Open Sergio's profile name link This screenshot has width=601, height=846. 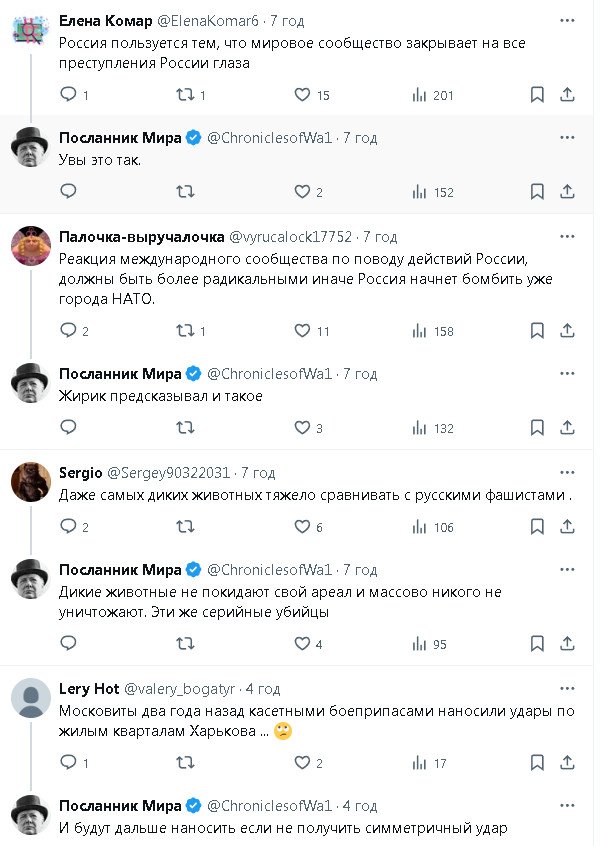point(80,473)
